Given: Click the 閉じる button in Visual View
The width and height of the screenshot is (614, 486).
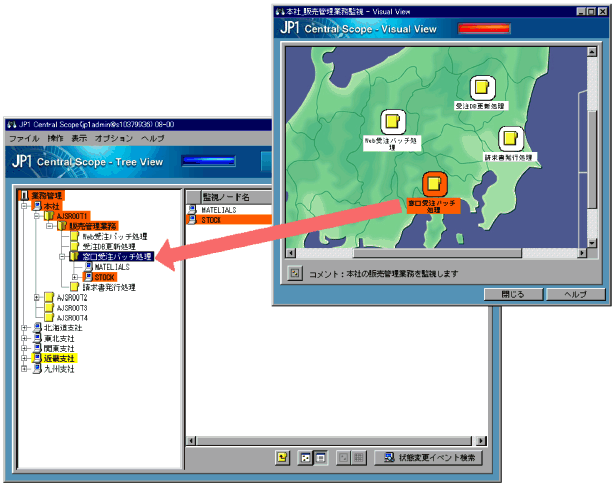Looking at the screenshot, I should point(513,294).
